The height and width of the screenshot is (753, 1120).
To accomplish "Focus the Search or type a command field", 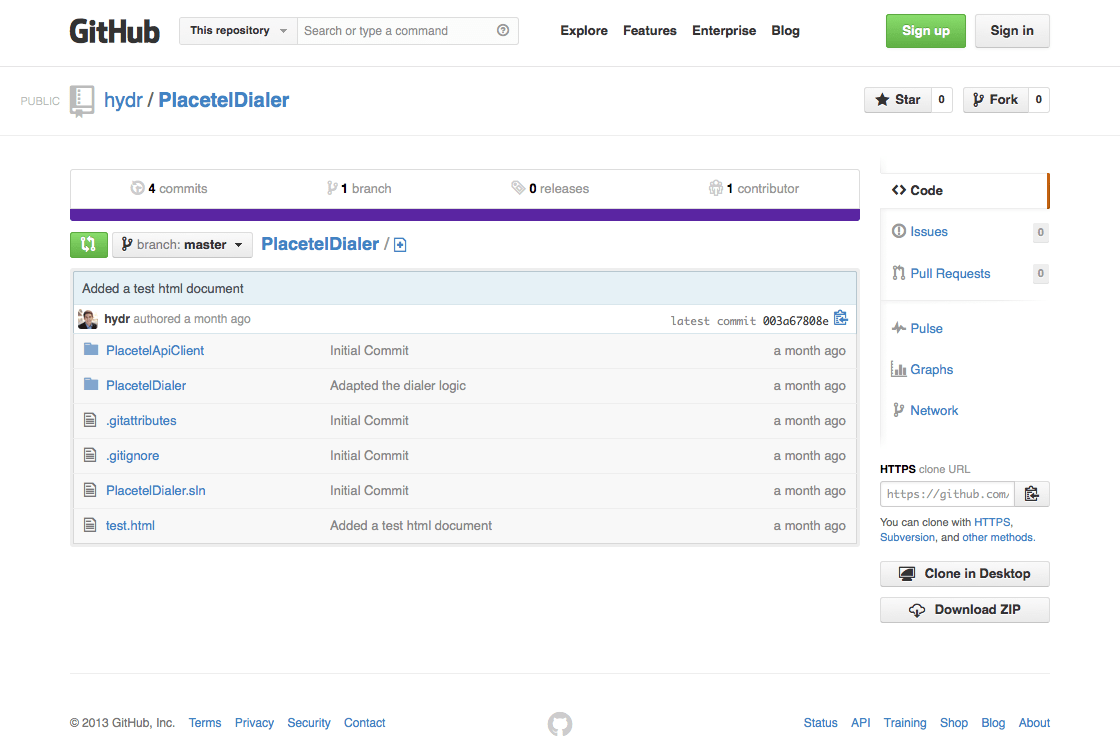I will pyautogui.click(x=407, y=31).
